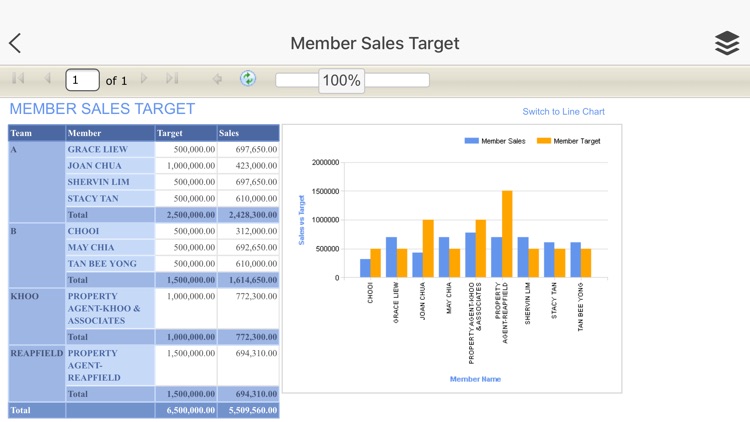The height and width of the screenshot is (422, 750).
Task: Click the back to parent report arrow
Action: pos(217,79)
